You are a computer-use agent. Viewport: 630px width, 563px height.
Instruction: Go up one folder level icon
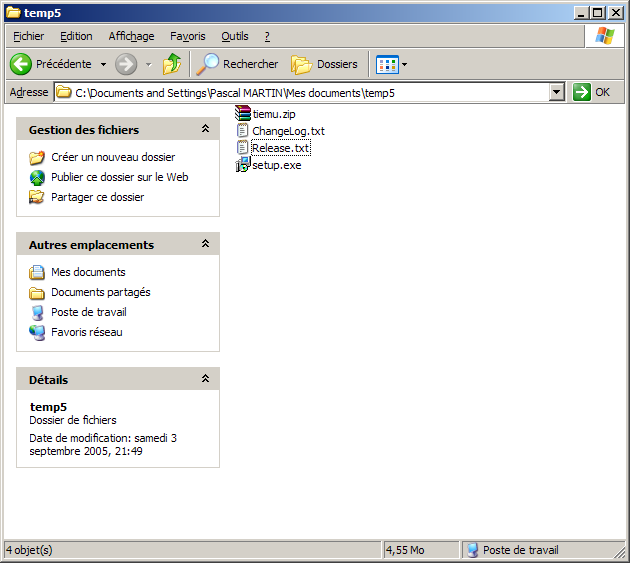click(172, 64)
